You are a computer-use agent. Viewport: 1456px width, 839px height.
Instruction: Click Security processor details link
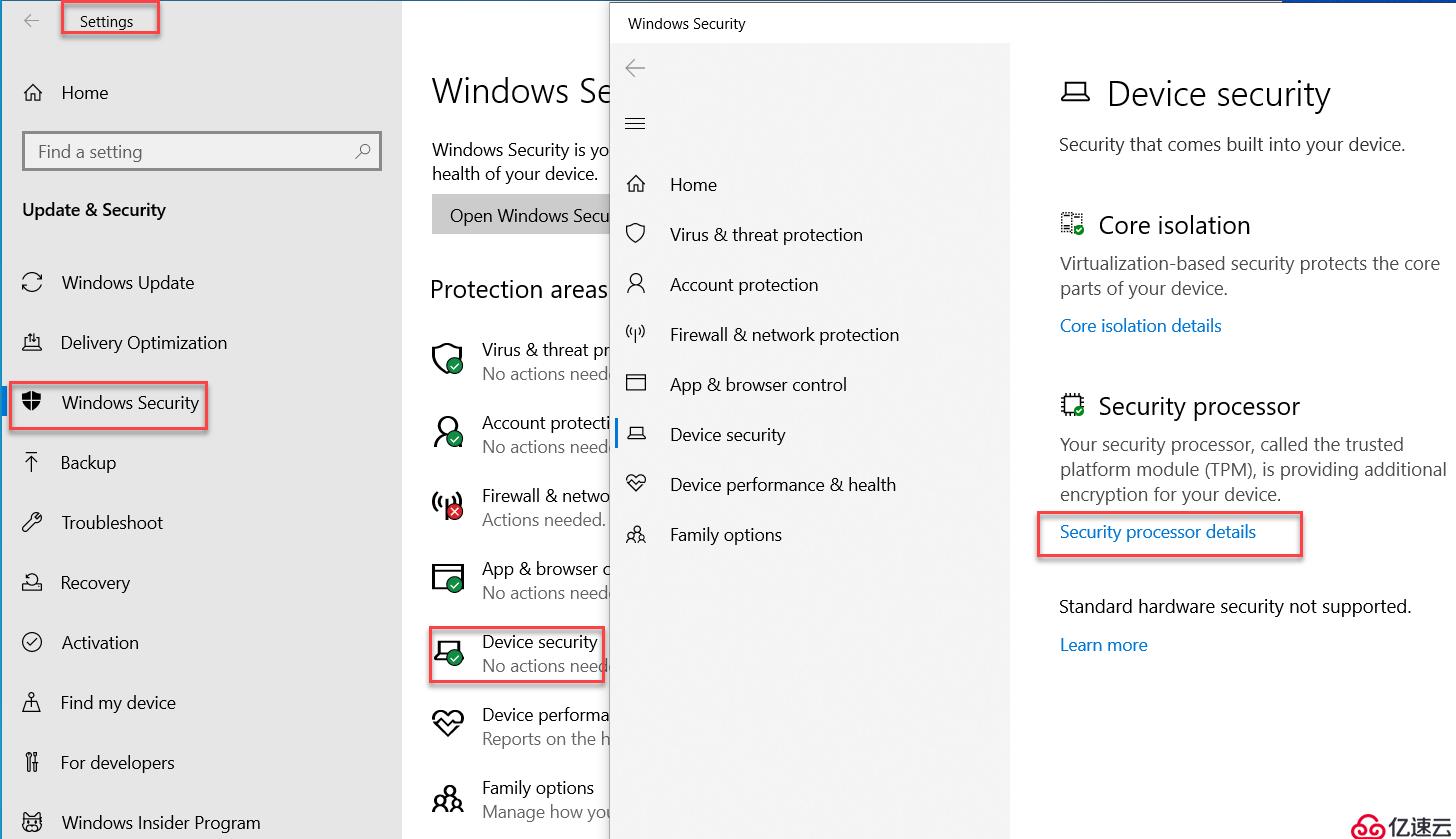pos(1157,532)
